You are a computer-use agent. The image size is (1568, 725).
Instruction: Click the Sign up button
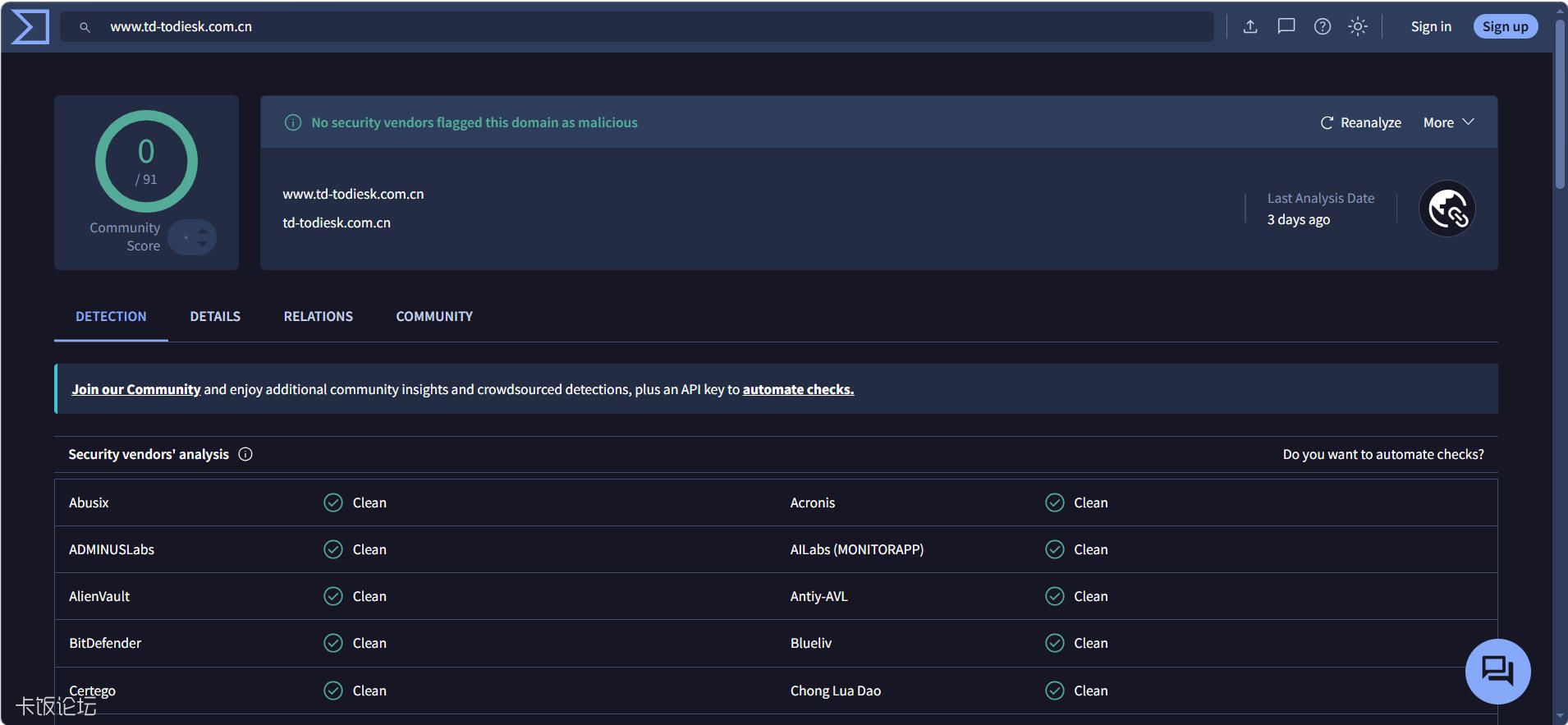tap(1506, 26)
